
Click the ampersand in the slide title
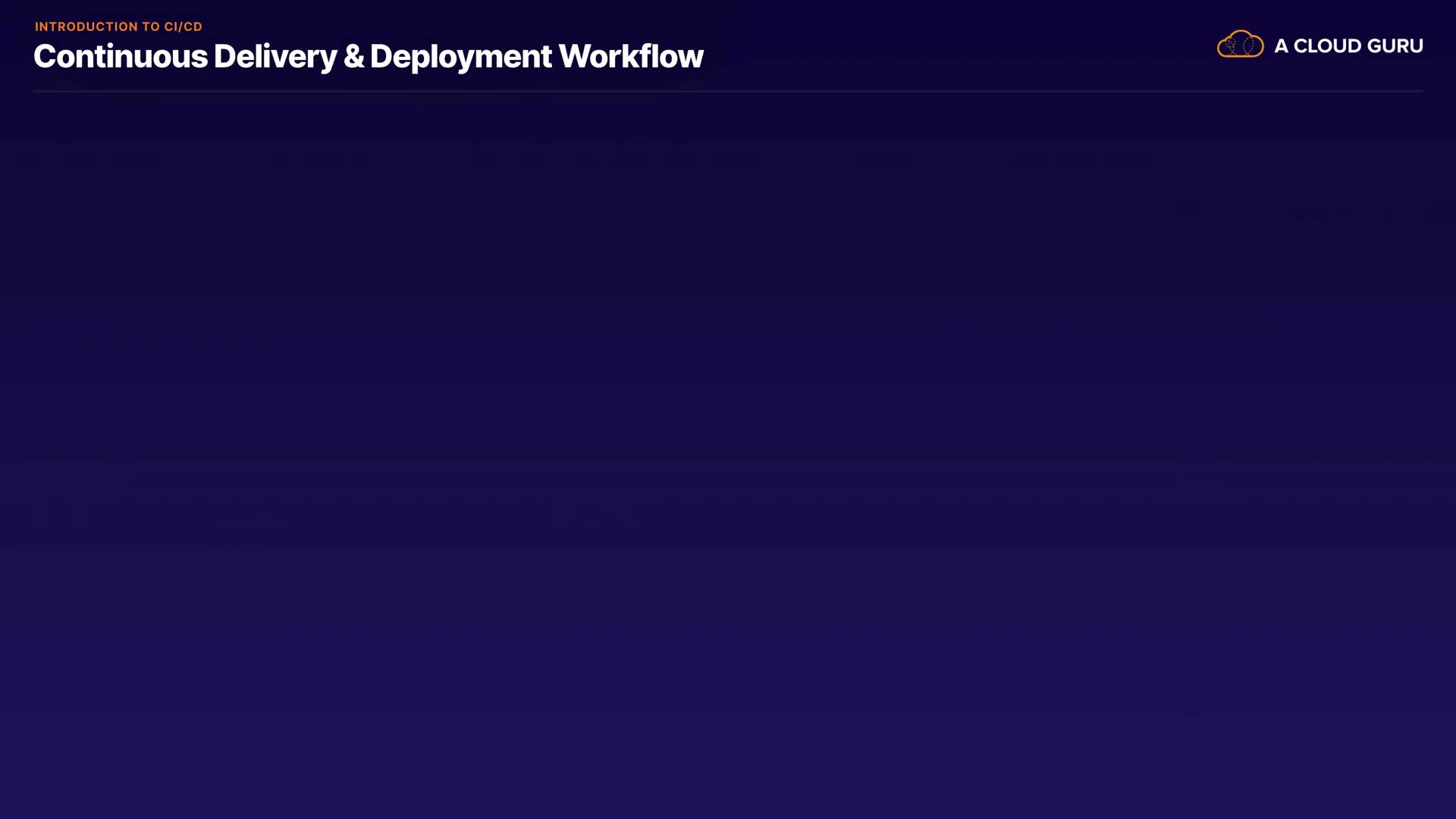pos(353,57)
